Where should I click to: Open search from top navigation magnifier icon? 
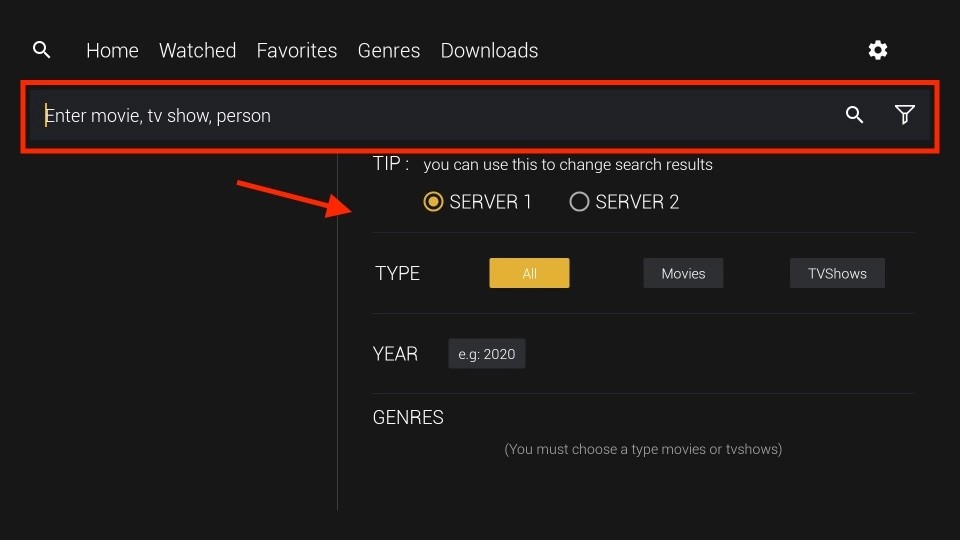pos(42,50)
